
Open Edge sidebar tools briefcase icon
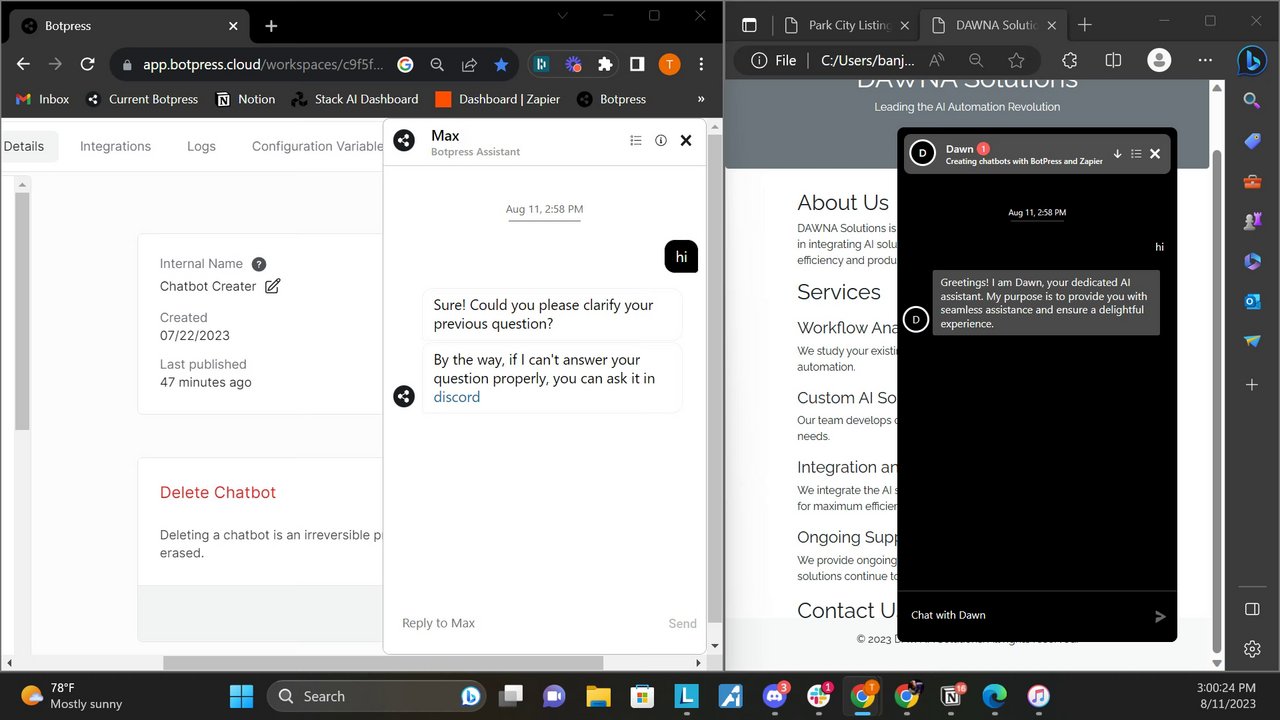tap(1252, 182)
